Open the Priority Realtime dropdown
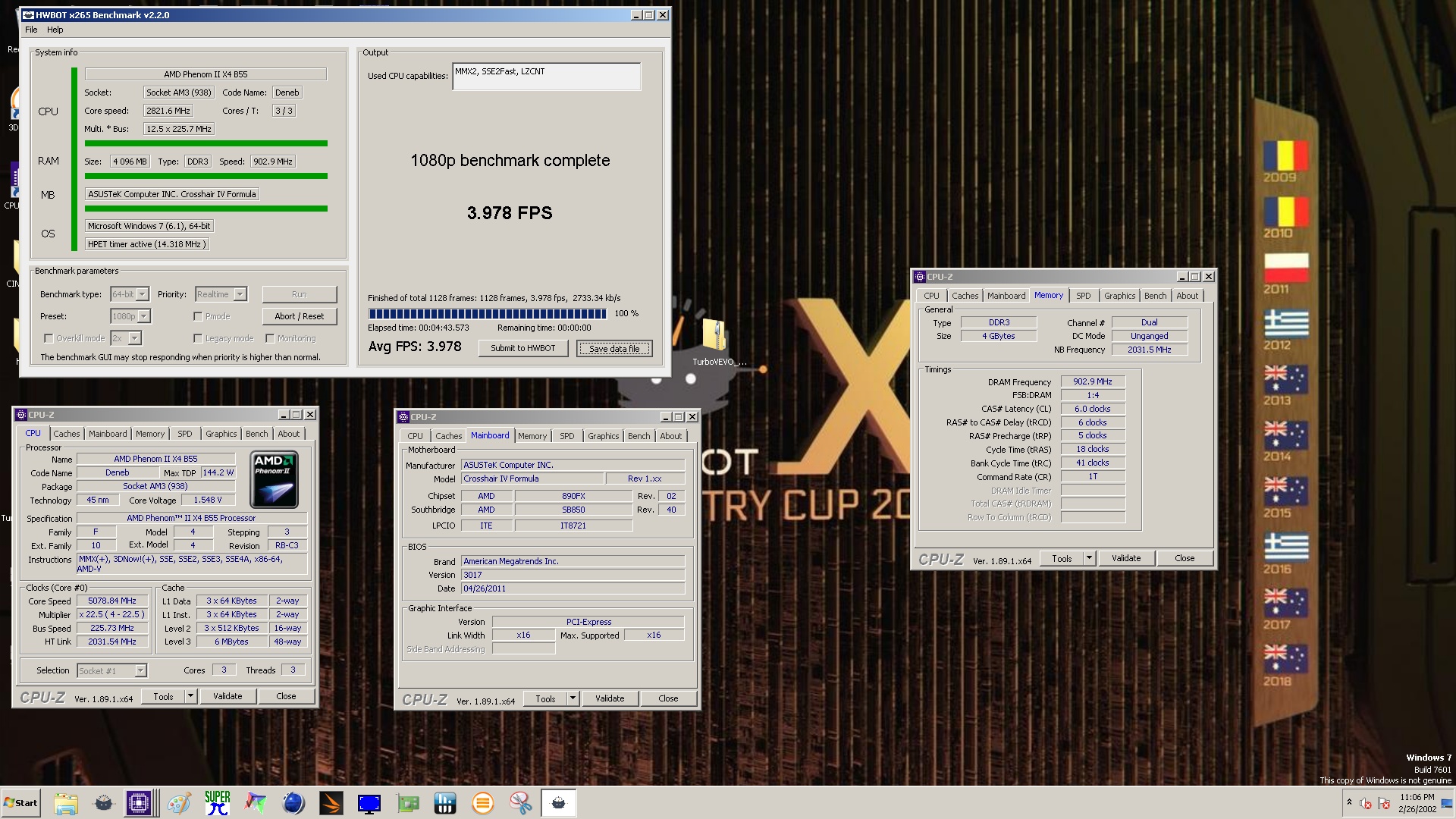The height and width of the screenshot is (819, 1456). pyautogui.click(x=221, y=294)
